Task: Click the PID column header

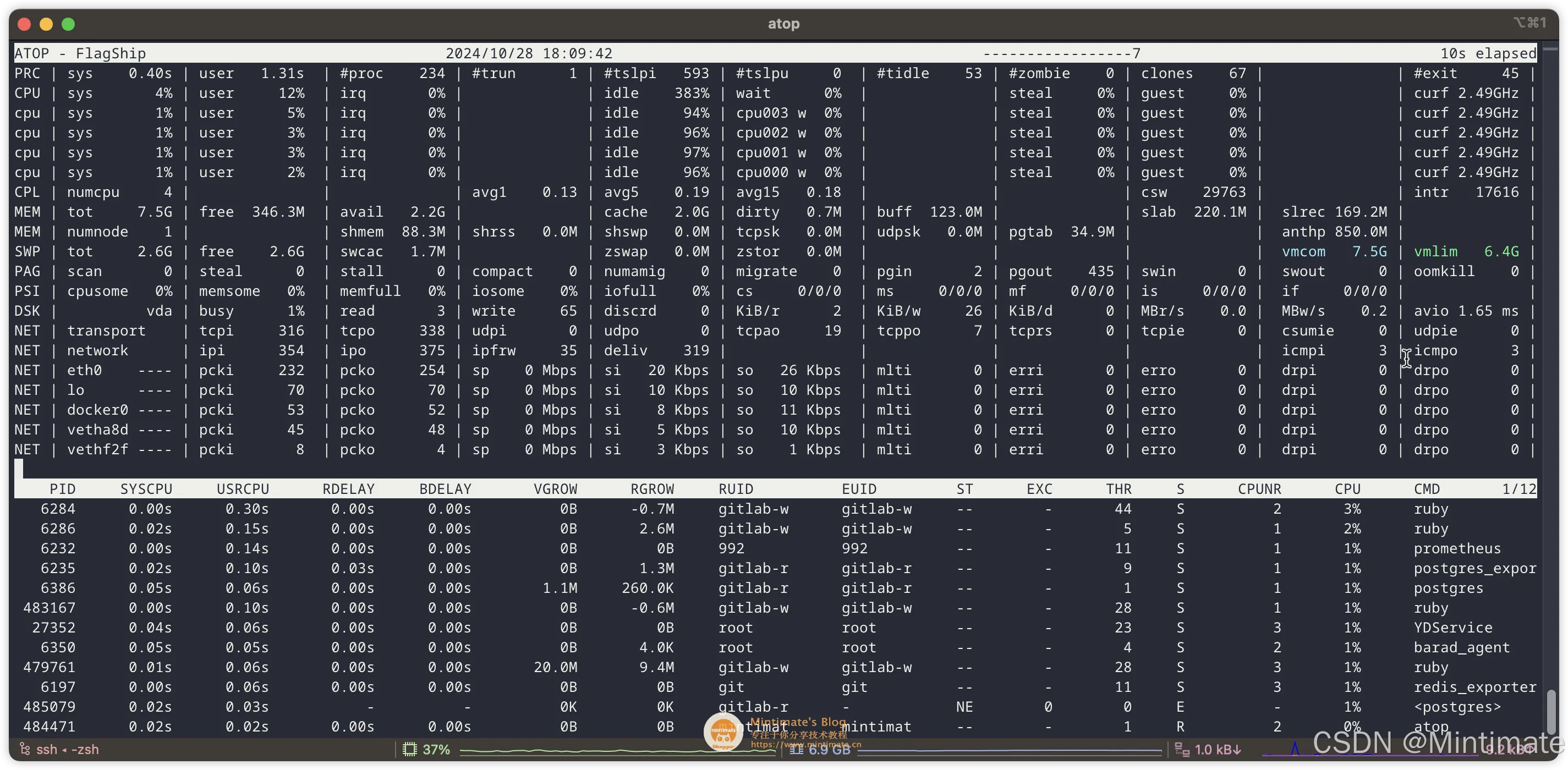Action: click(x=62, y=489)
